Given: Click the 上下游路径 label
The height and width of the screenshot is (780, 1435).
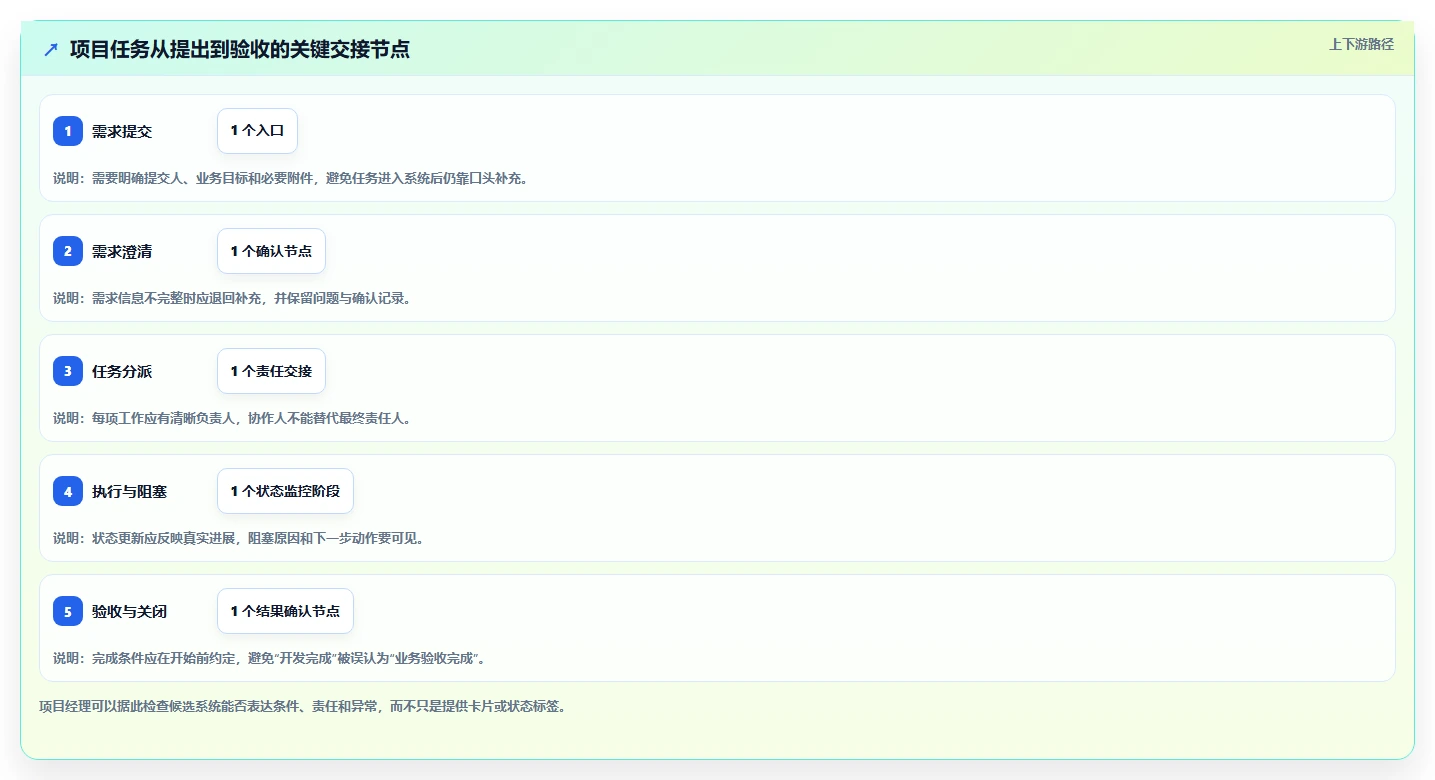Looking at the screenshot, I should click(1361, 44).
